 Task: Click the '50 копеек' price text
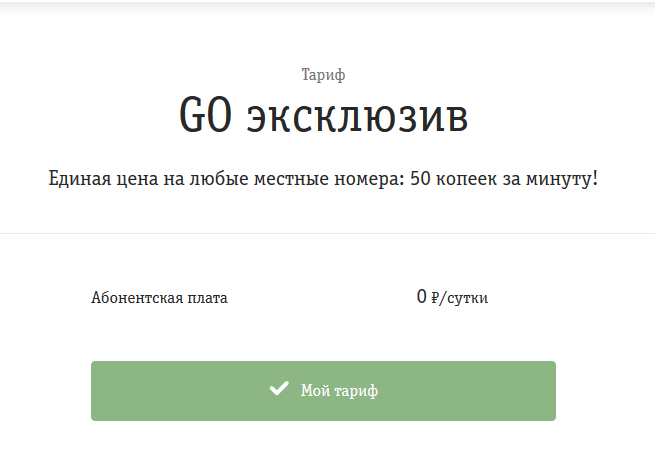pos(453,179)
